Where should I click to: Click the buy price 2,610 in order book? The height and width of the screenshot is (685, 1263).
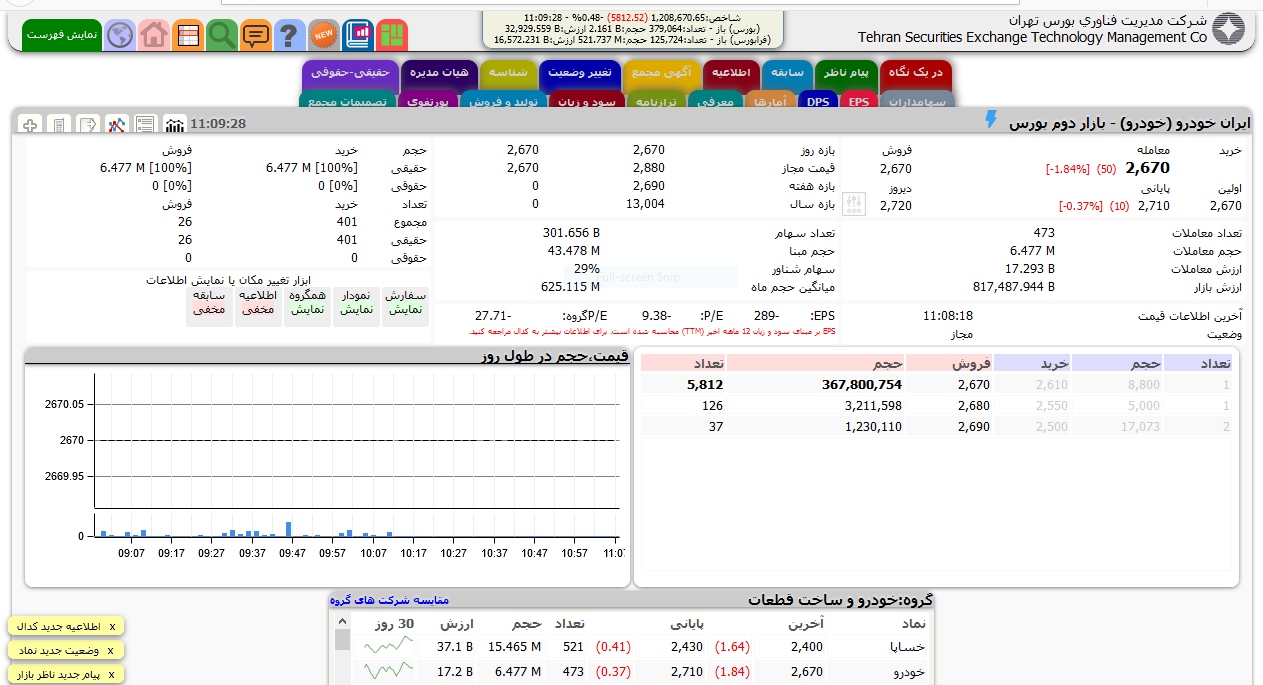1051,384
